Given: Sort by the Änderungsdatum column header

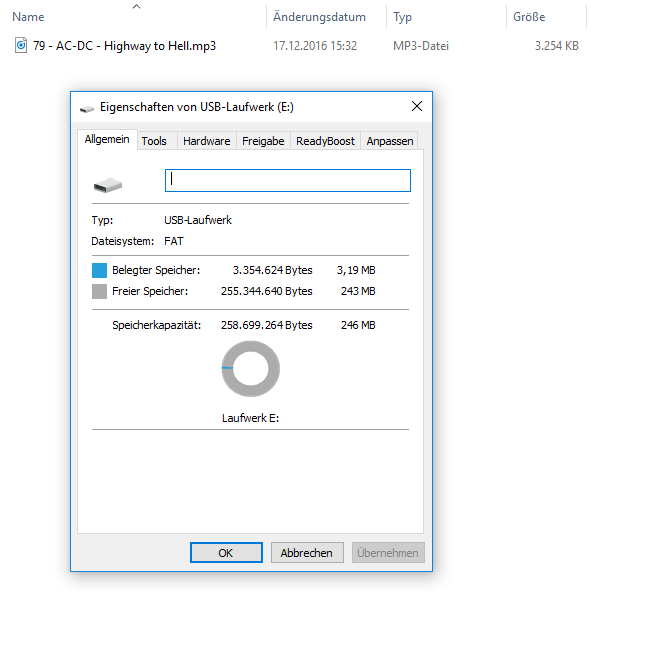Looking at the screenshot, I should [x=320, y=17].
